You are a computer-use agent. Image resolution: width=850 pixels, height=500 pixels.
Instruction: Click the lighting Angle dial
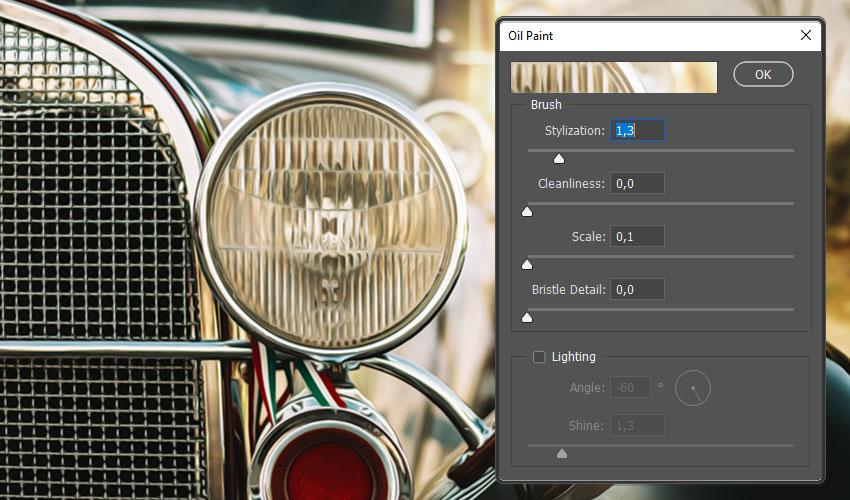tap(693, 388)
